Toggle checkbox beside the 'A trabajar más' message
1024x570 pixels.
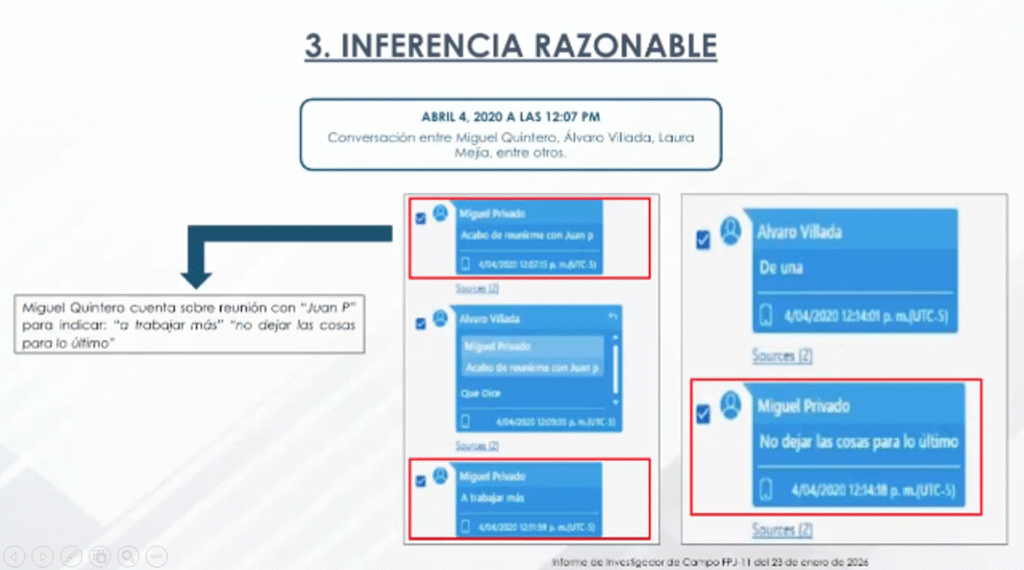coord(421,481)
